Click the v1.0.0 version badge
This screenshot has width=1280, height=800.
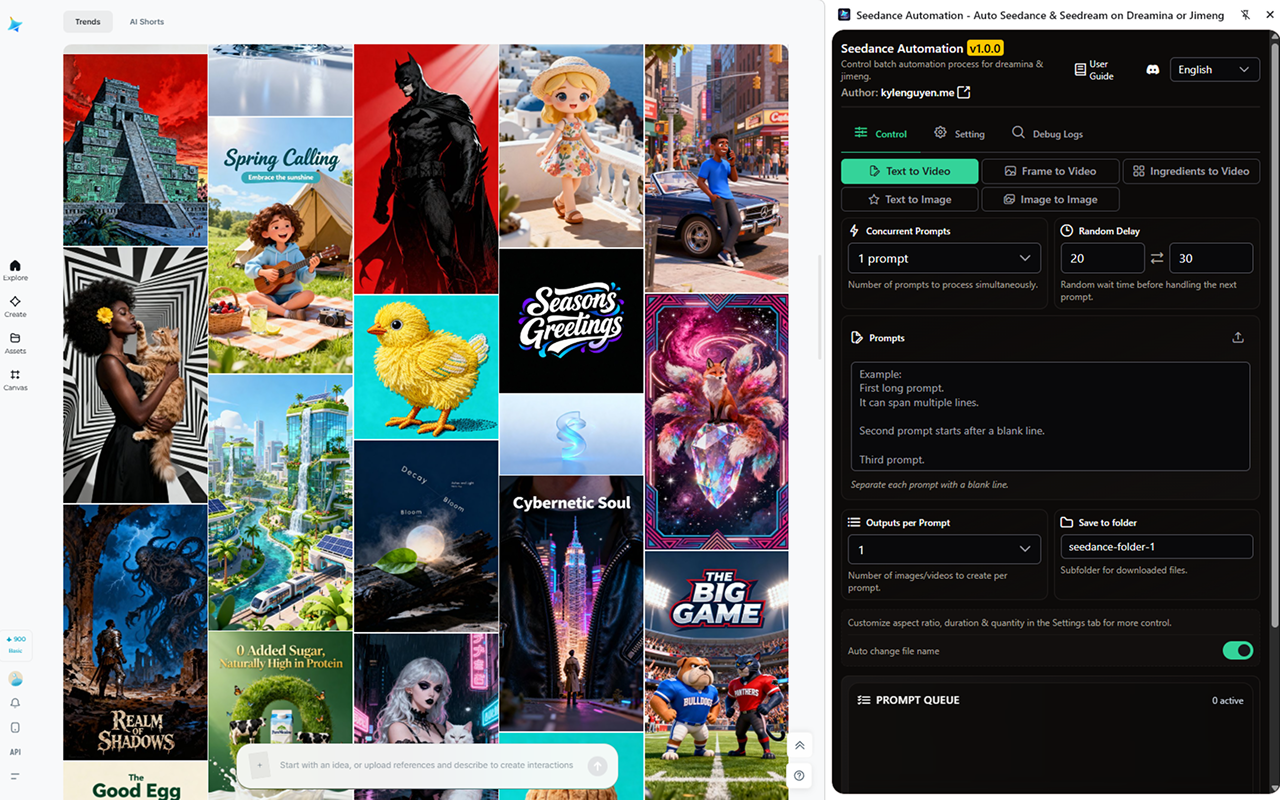click(985, 48)
